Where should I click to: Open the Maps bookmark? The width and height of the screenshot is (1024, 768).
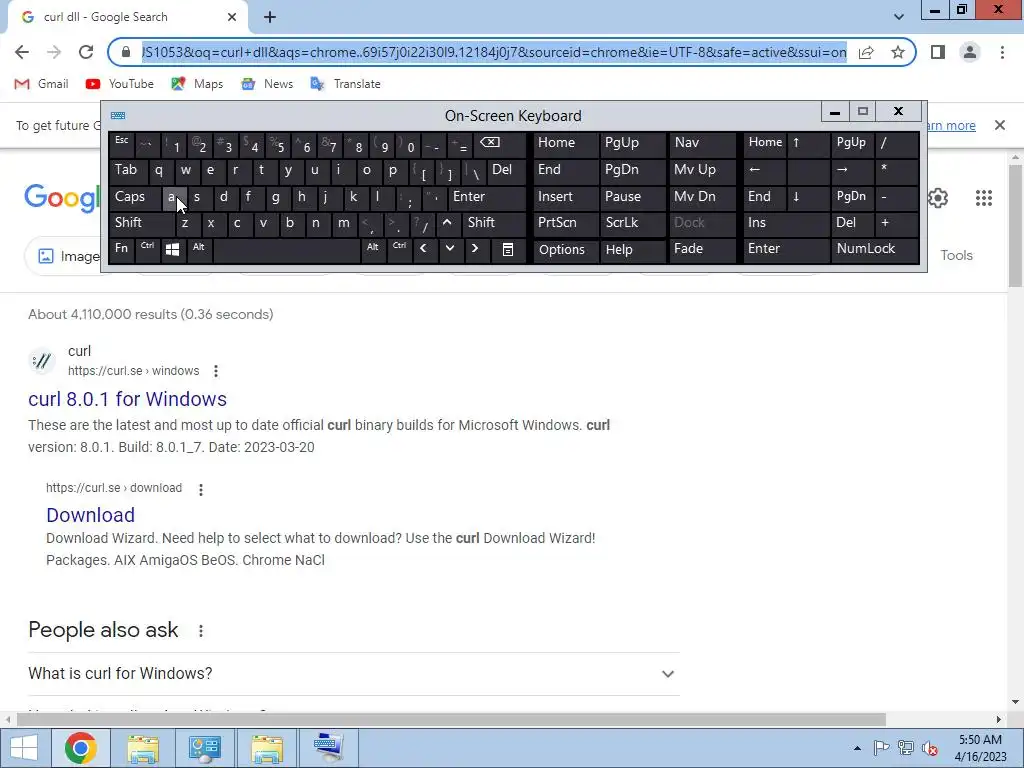click(x=197, y=84)
